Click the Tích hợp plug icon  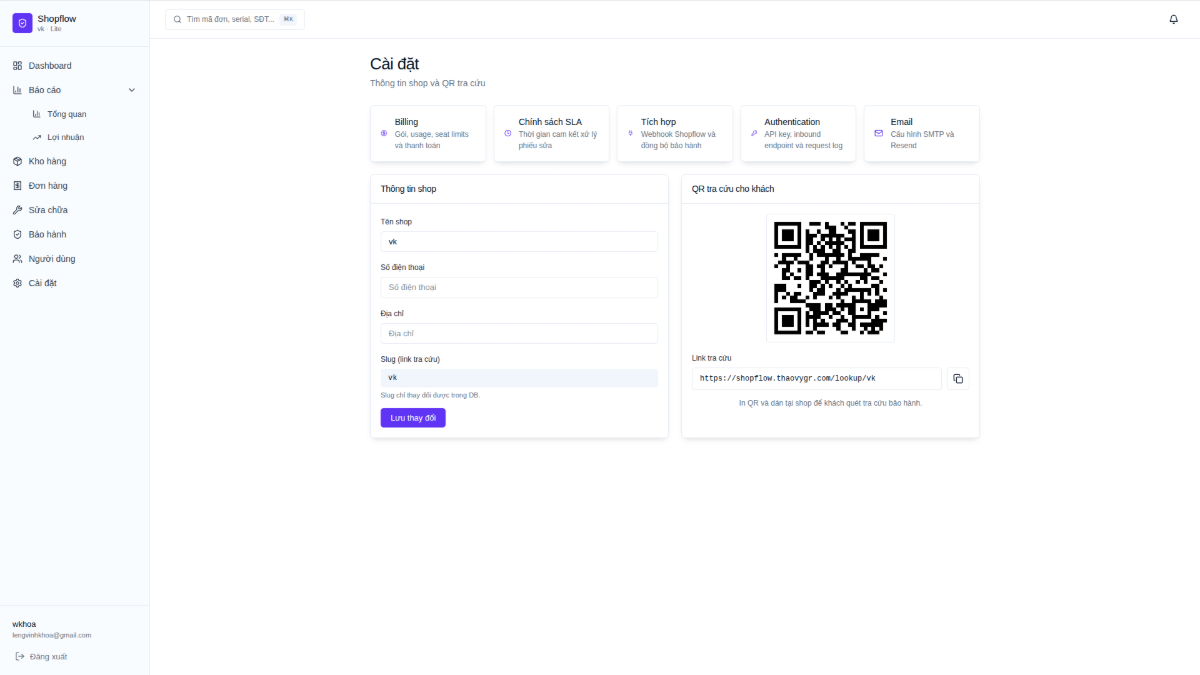tap(631, 133)
